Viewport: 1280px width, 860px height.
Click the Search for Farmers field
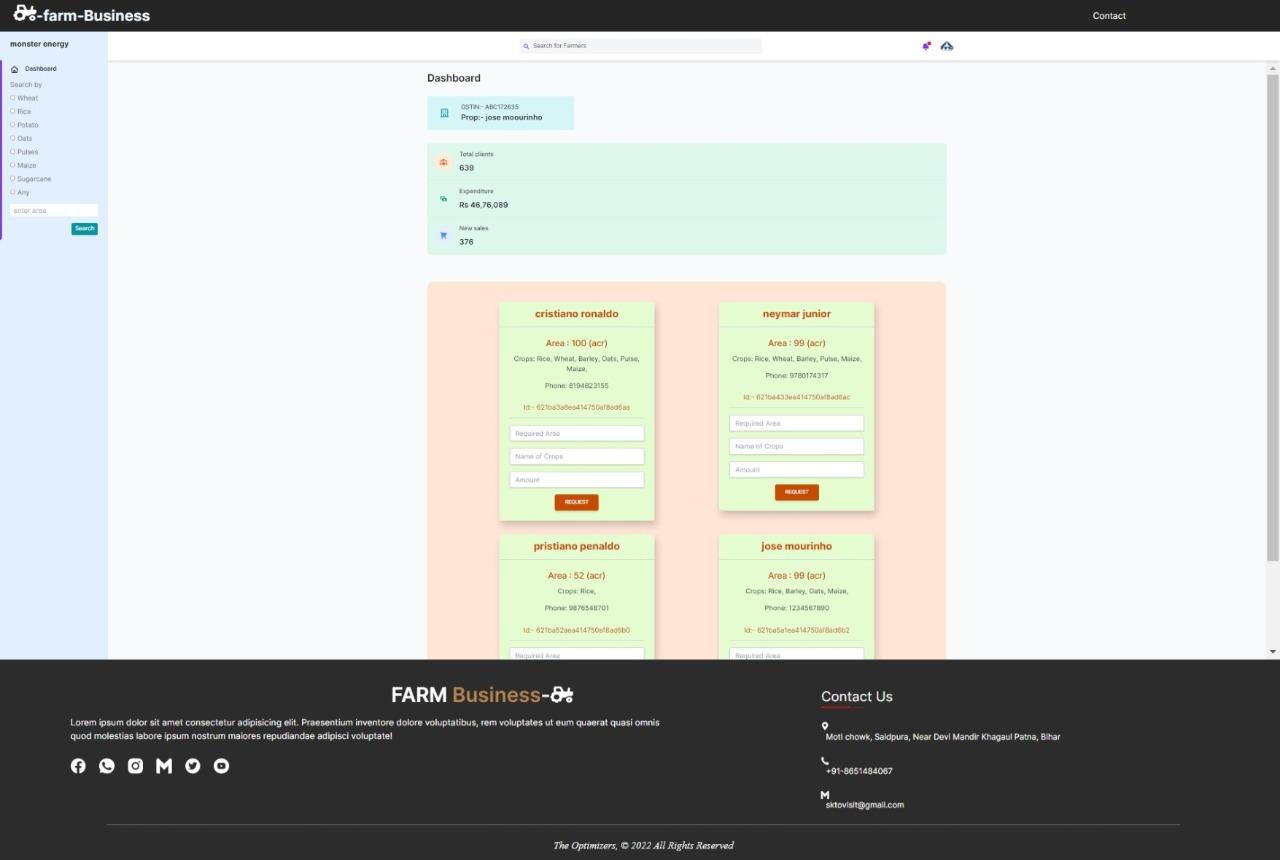click(641, 46)
